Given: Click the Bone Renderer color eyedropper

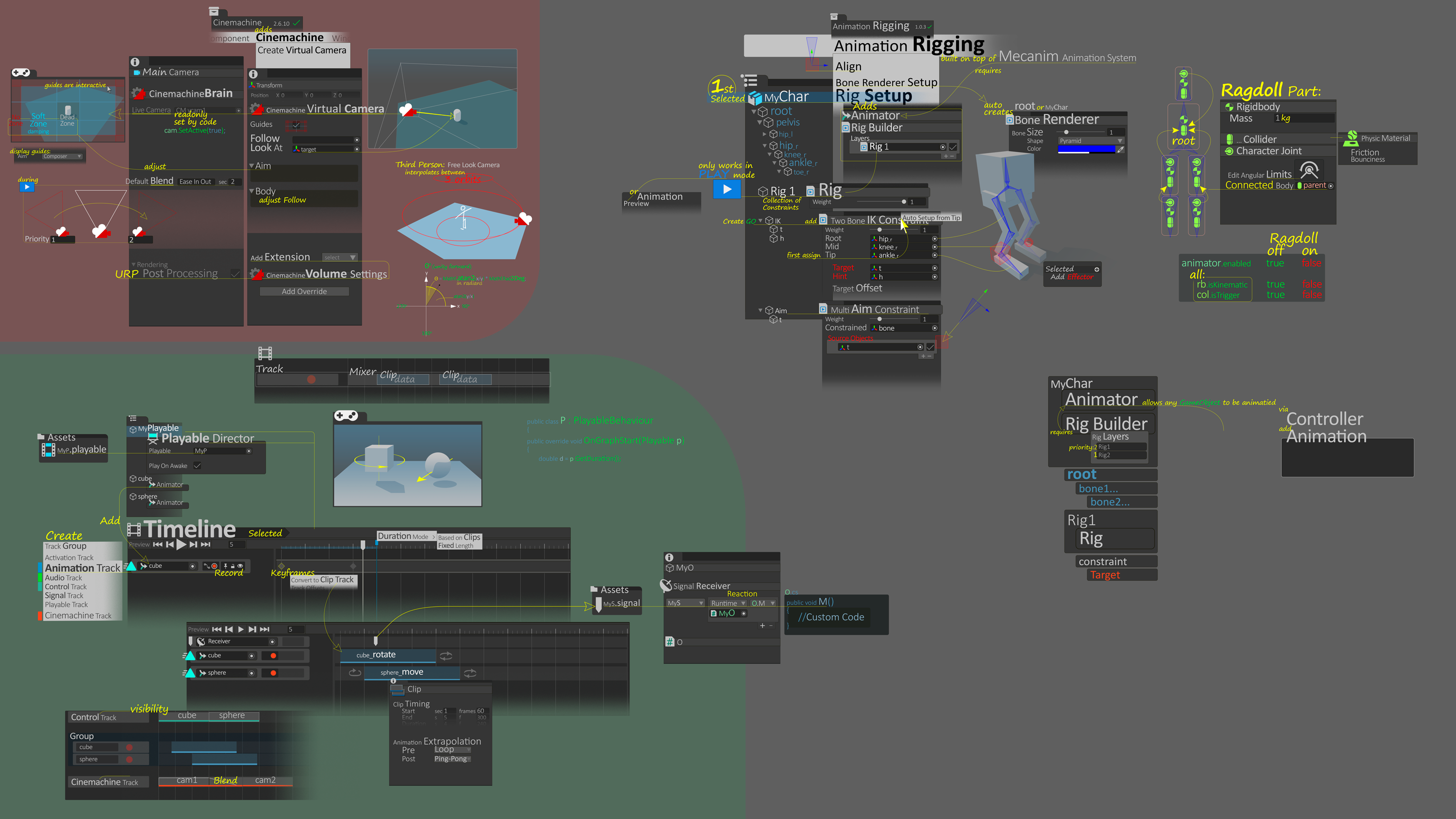Looking at the screenshot, I should pyautogui.click(x=1120, y=150).
